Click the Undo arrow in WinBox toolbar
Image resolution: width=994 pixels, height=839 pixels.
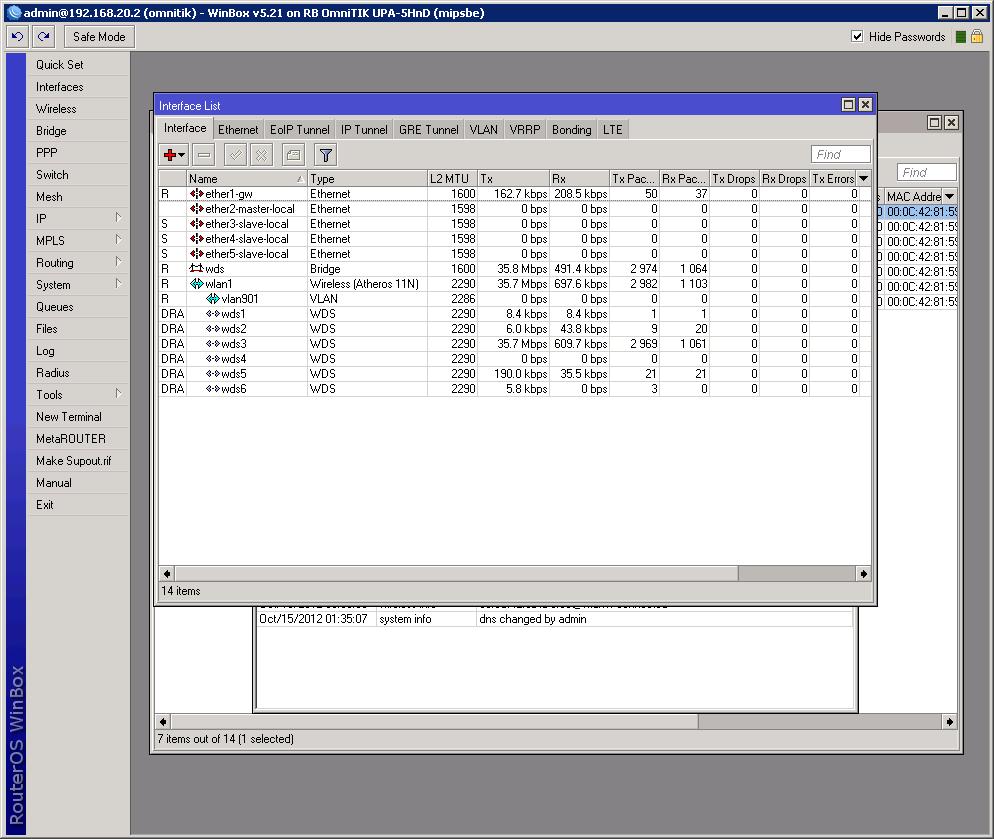17,37
